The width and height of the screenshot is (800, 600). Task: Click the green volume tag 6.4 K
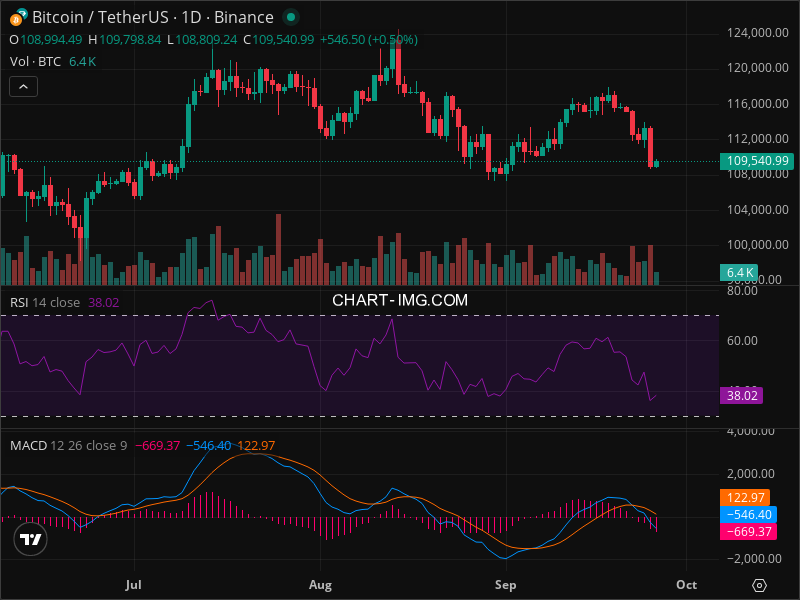[x=739, y=272]
